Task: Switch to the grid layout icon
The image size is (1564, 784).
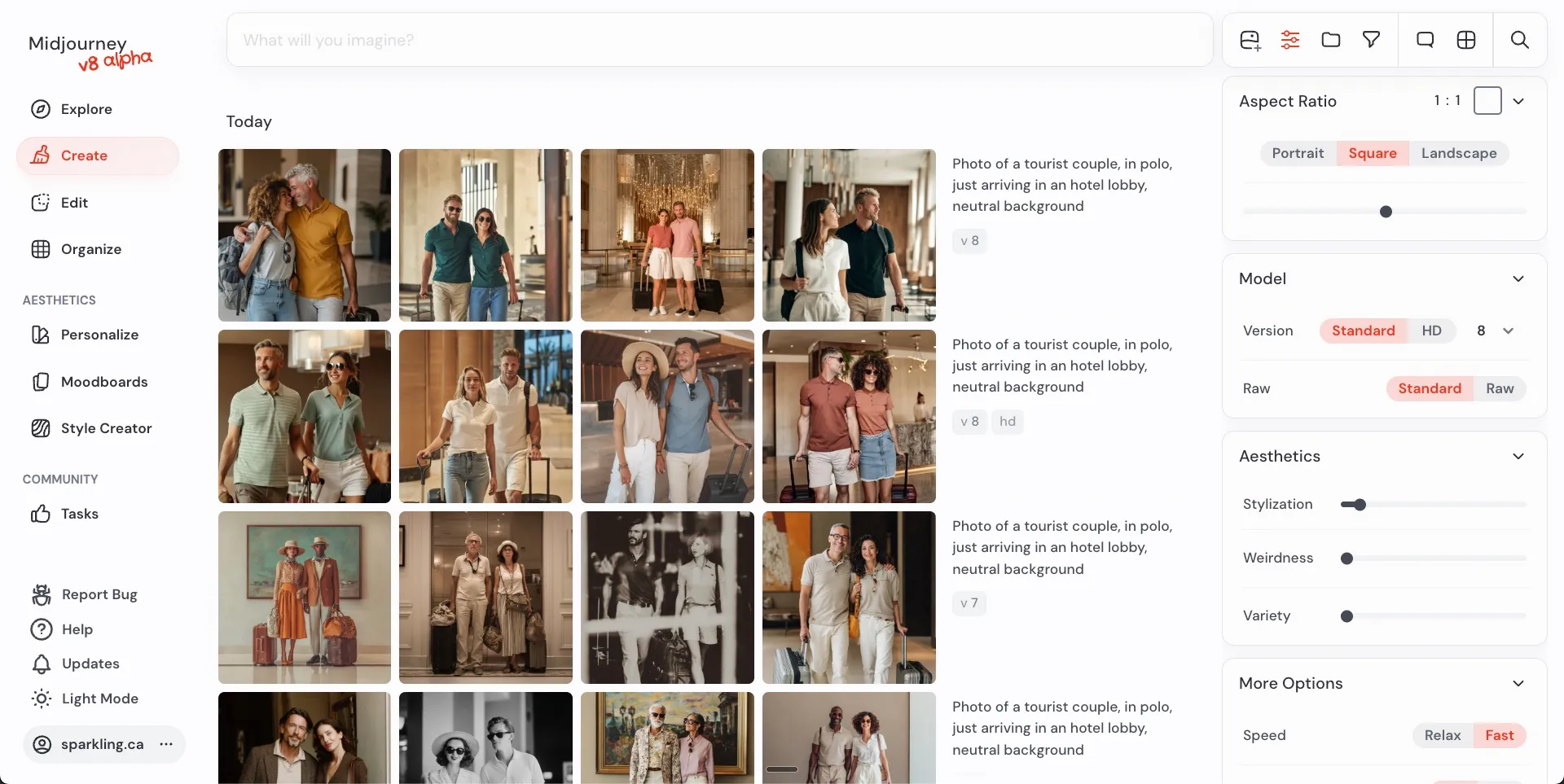Action: (x=1466, y=40)
